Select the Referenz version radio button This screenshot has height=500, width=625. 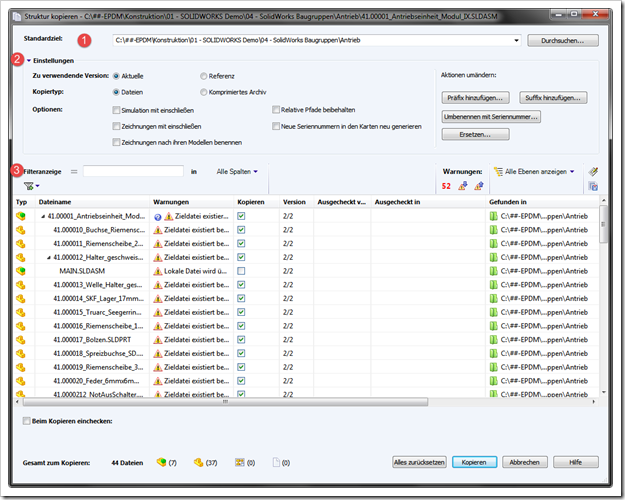pos(204,76)
